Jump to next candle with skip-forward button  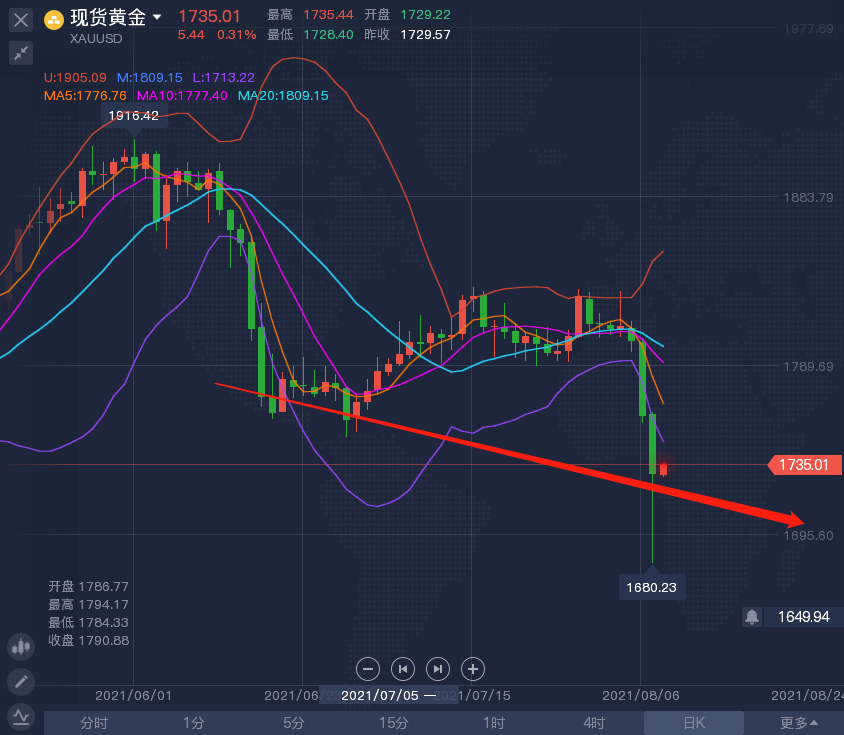[438, 669]
